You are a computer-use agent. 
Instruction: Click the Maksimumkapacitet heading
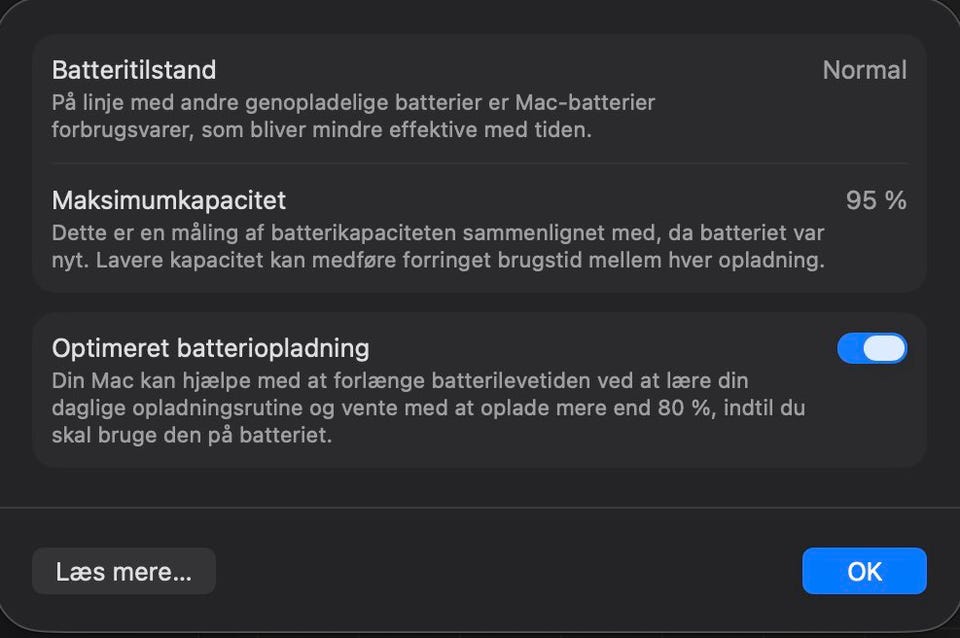point(169,200)
